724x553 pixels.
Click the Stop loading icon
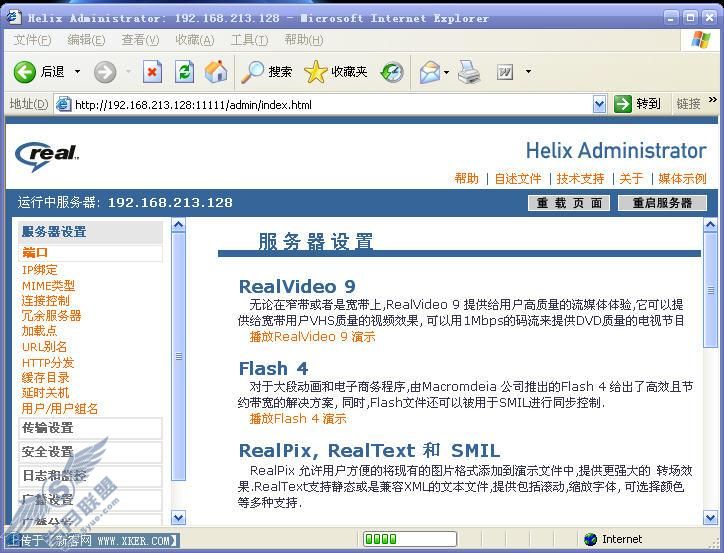pos(152,72)
